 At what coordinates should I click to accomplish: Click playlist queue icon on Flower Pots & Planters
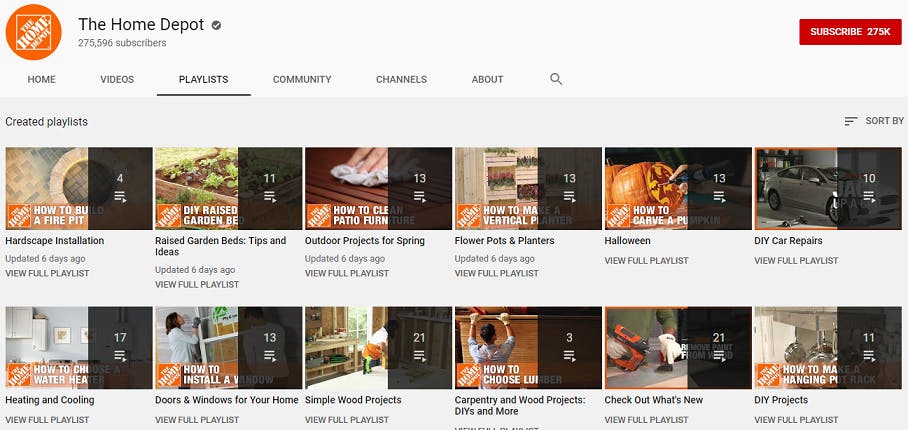[569, 196]
